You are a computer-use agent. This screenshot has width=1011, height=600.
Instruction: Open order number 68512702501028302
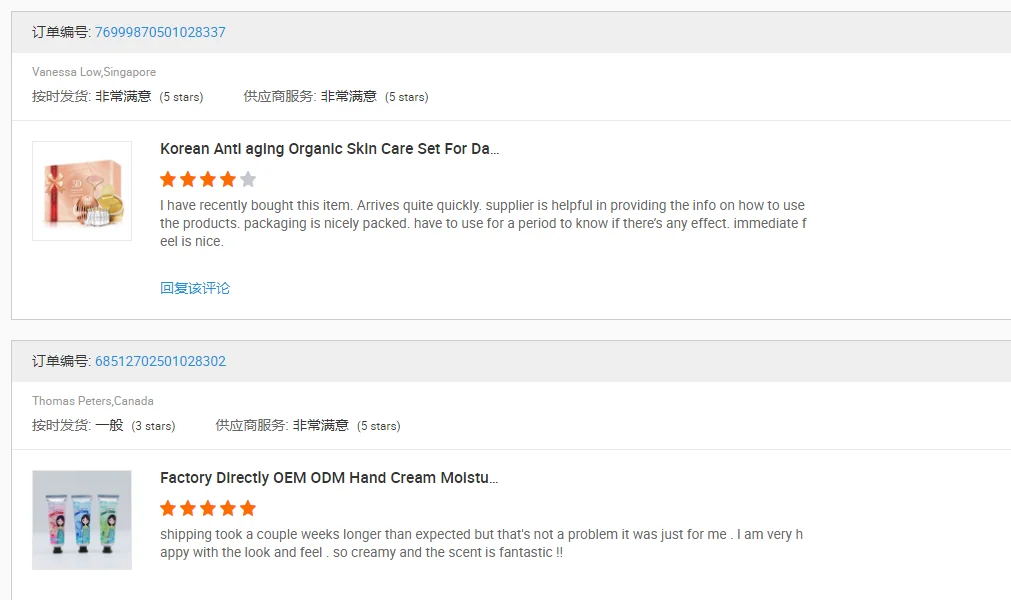coord(160,361)
